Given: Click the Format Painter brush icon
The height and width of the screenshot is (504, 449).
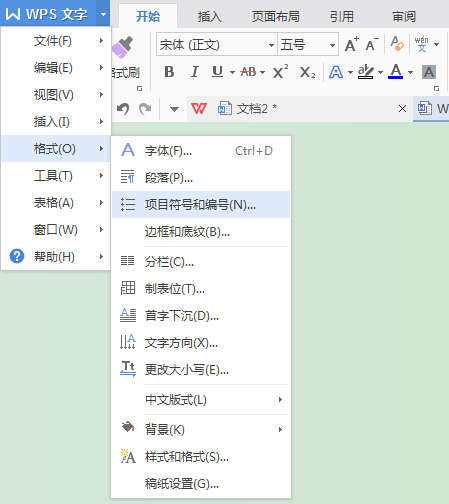Looking at the screenshot, I should coord(122,47).
